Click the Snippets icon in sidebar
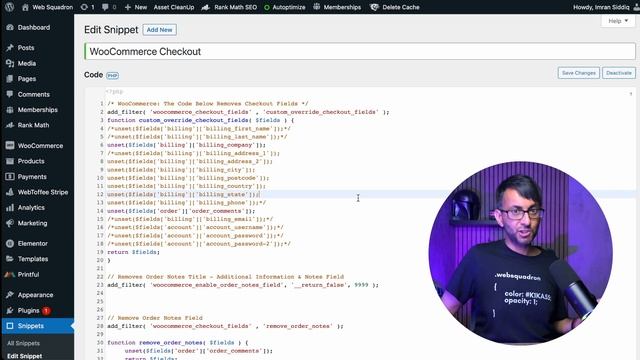The image size is (640, 360). pos(10,326)
